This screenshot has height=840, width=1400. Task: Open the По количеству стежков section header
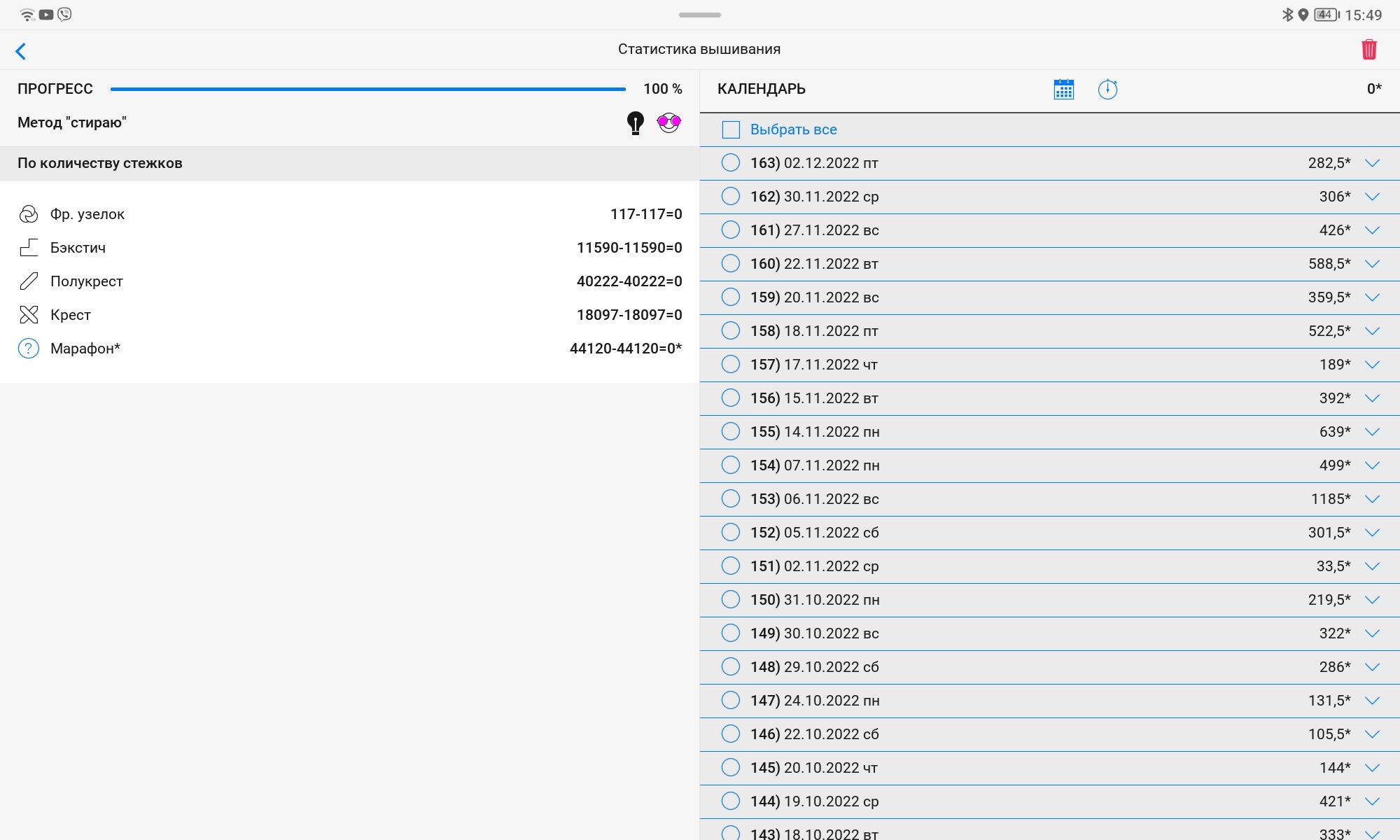pyautogui.click(x=349, y=163)
